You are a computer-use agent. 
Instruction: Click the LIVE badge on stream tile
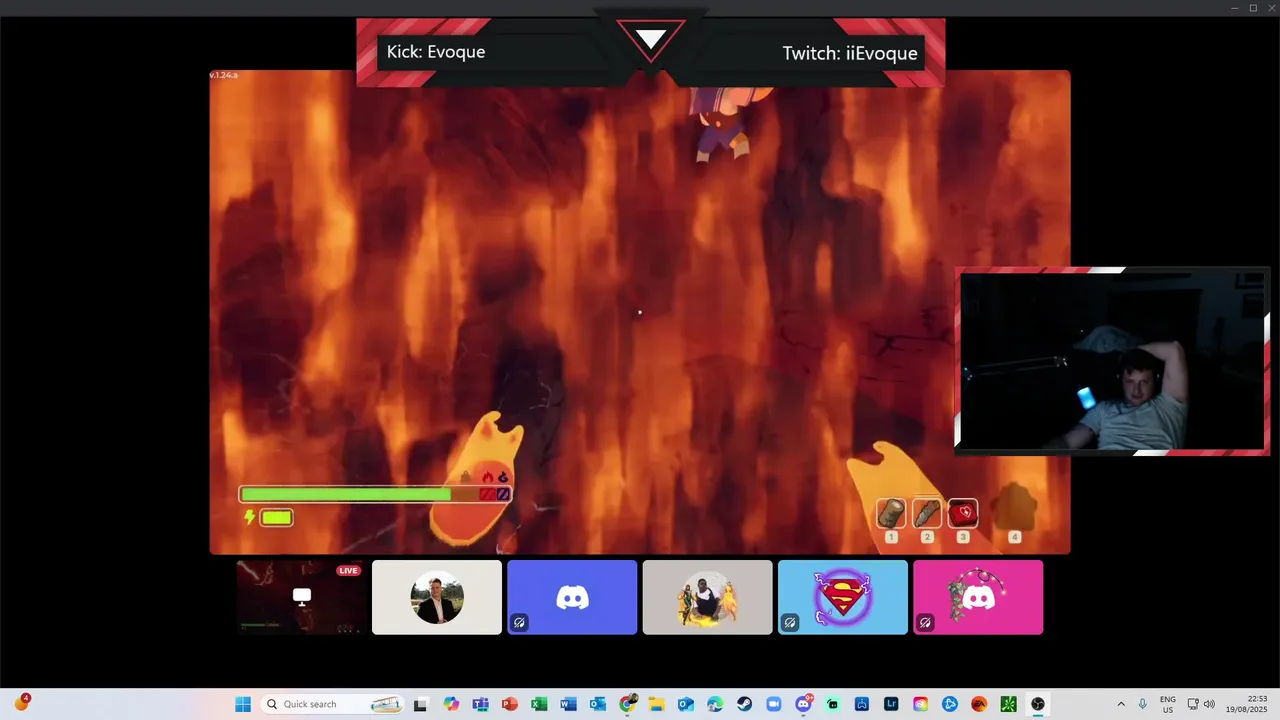pyautogui.click(x=348, y=570)
